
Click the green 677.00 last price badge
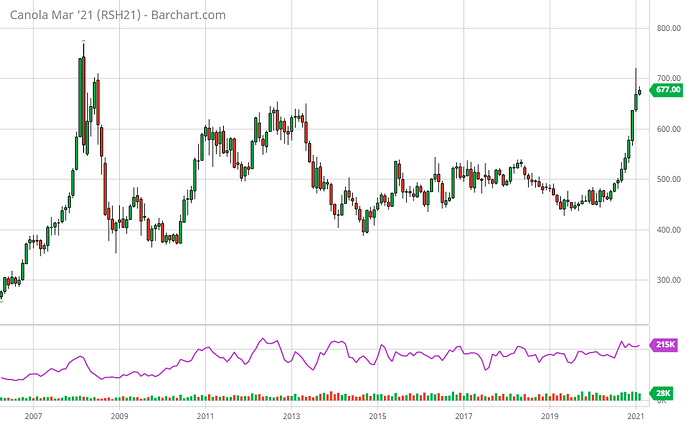[x=666, y=90]
